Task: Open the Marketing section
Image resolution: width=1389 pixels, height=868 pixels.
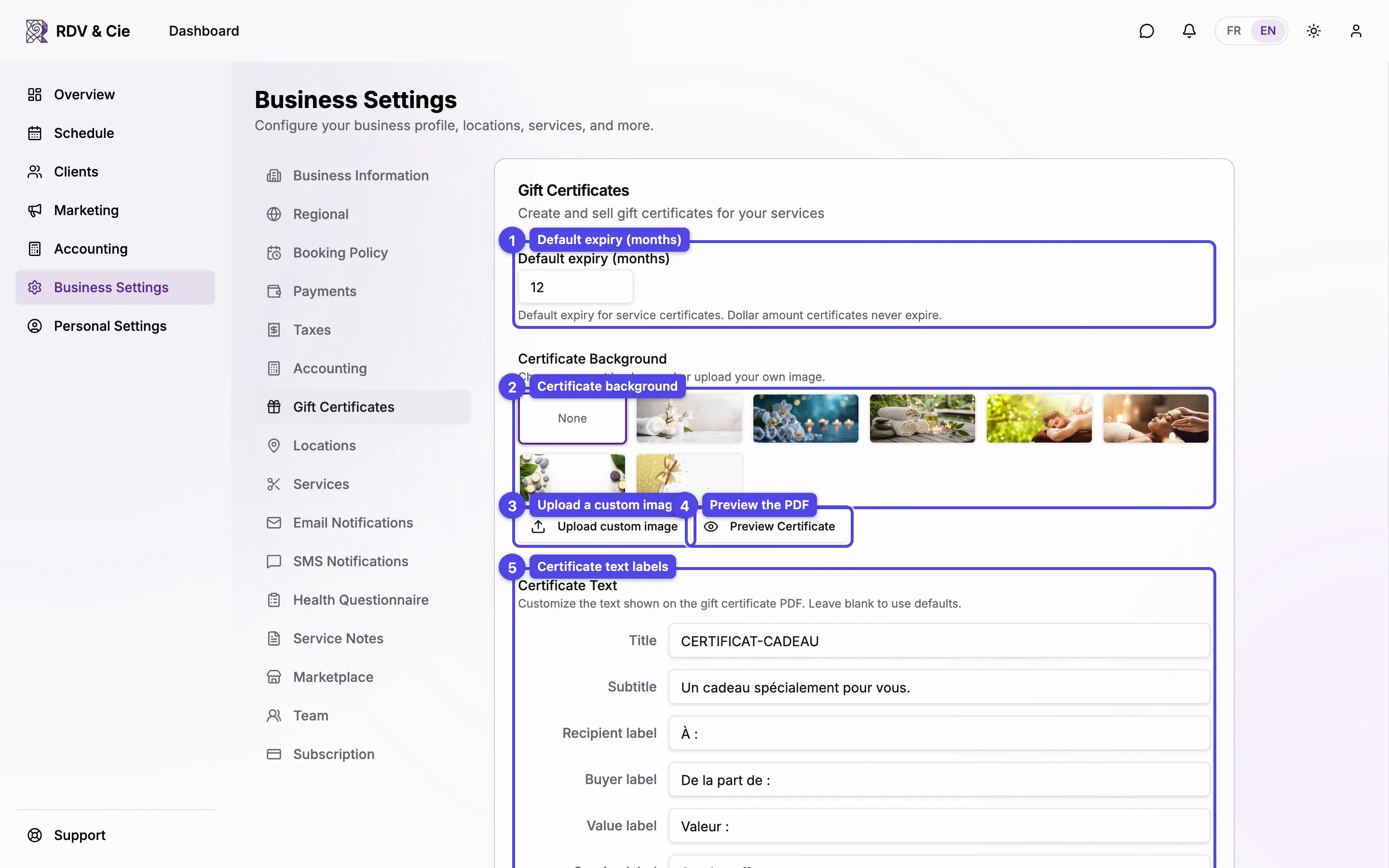Action: 115,210
